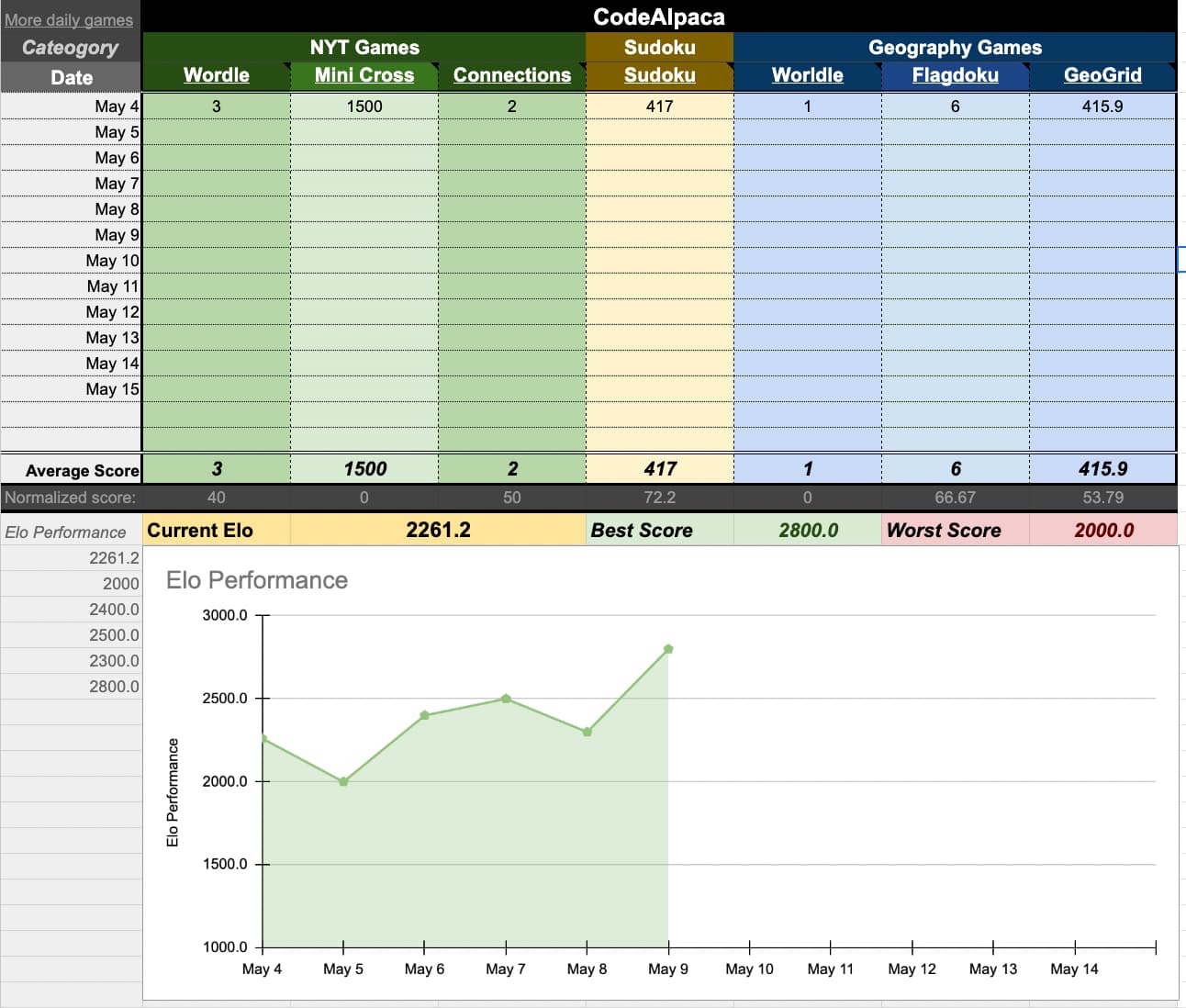
Task: Select the Current Elo value 2261.2
Action: (439, 531)
